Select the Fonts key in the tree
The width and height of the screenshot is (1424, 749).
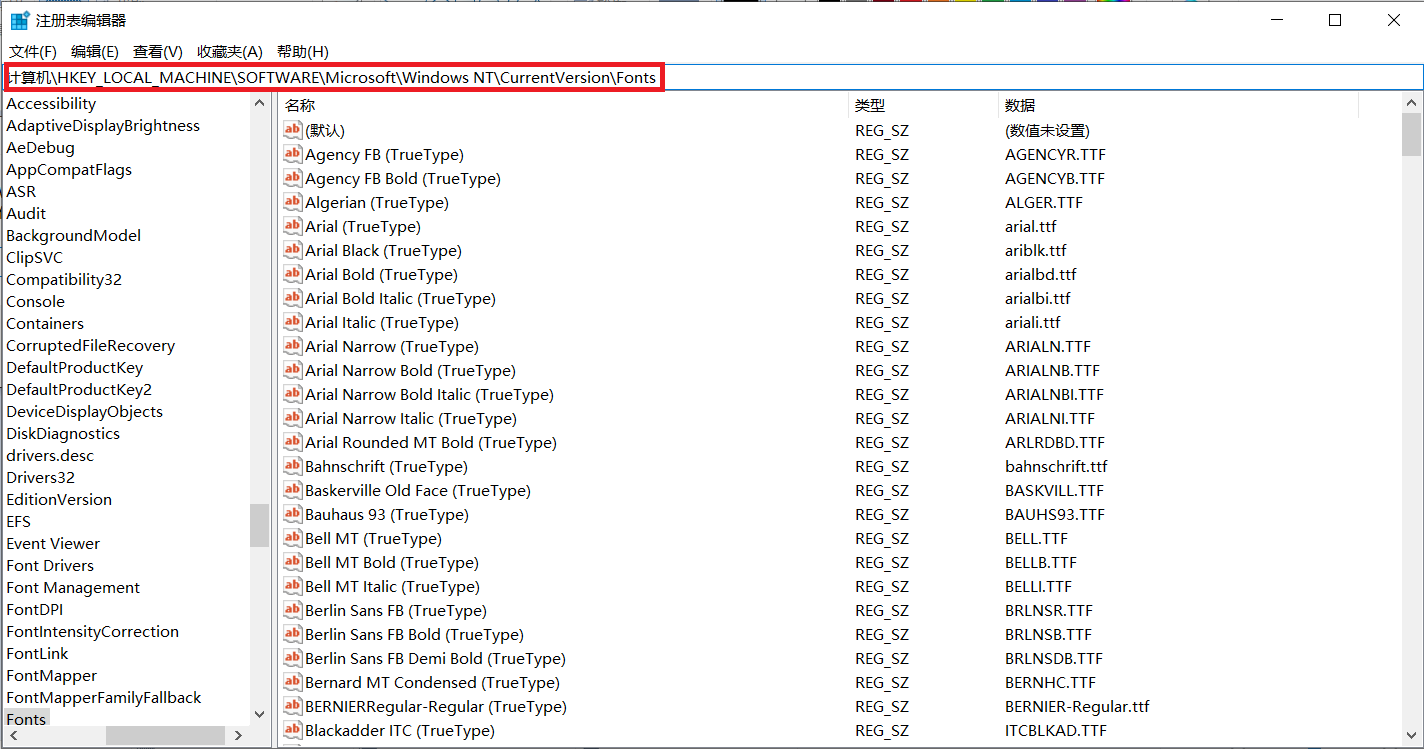pyautogui.click(x=26, y=719)
